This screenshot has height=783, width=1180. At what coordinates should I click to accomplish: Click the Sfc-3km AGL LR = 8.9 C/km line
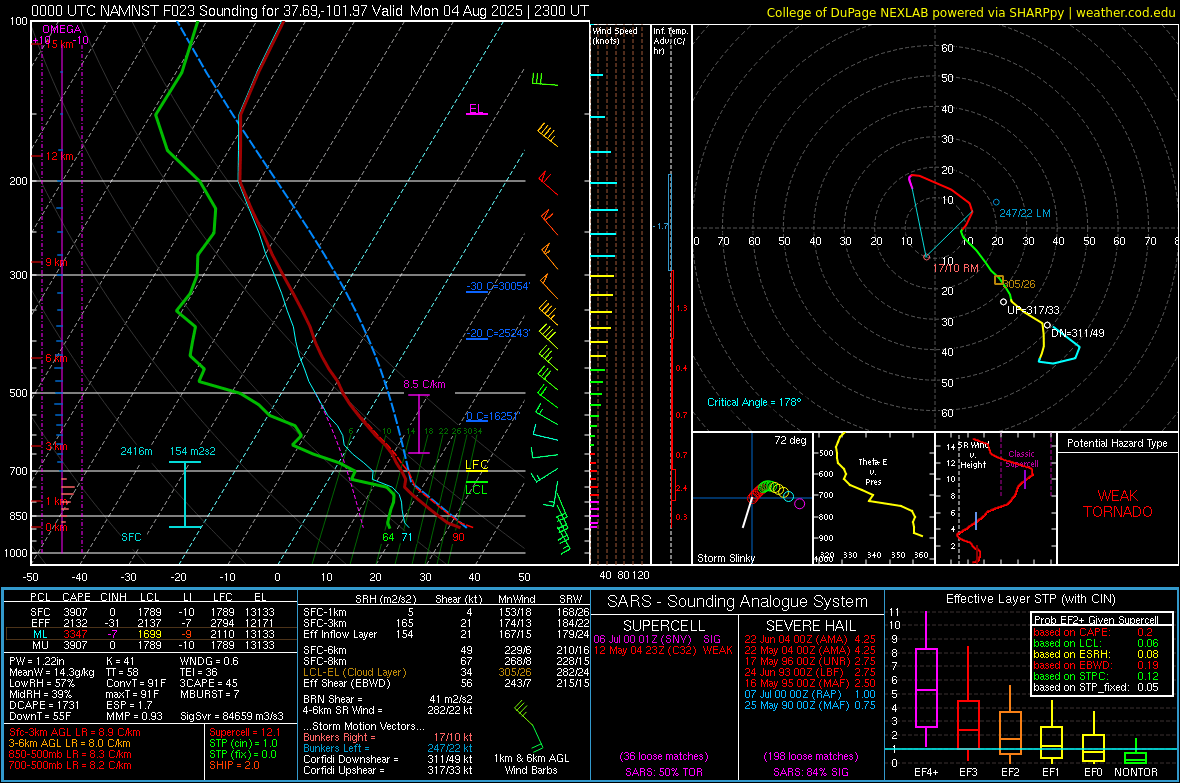pyautogui.click(x=75, y=732)
